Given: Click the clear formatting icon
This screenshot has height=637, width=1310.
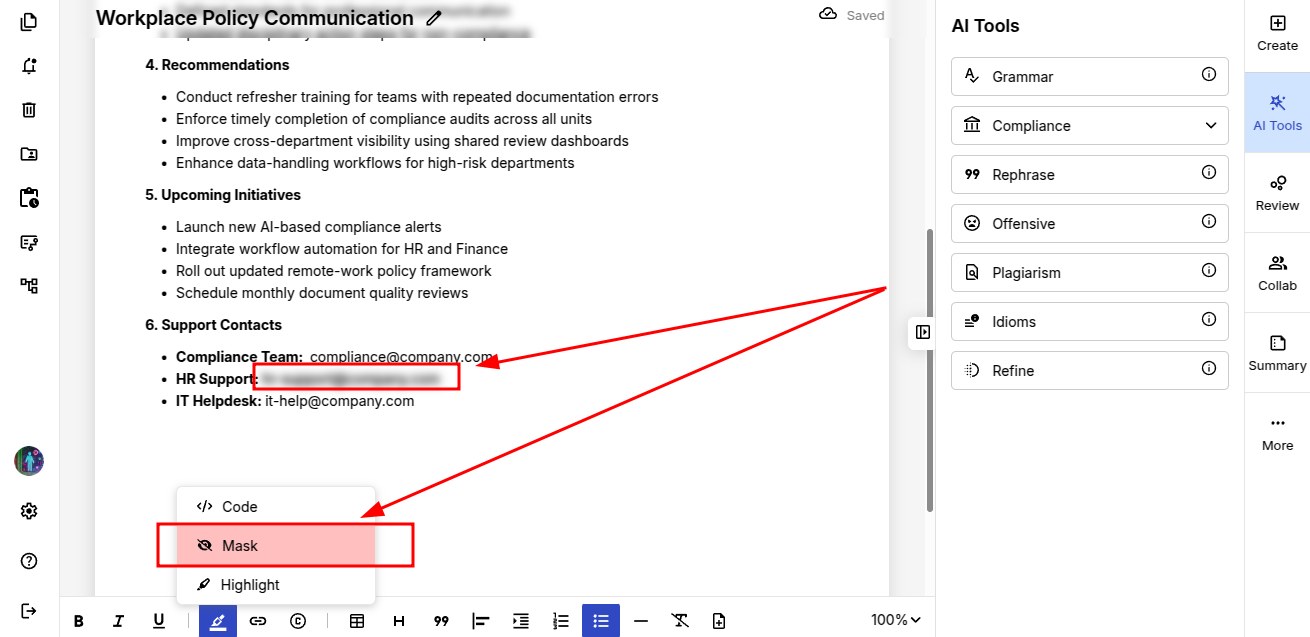Looking at the screenshot, I should coord(681,621).
